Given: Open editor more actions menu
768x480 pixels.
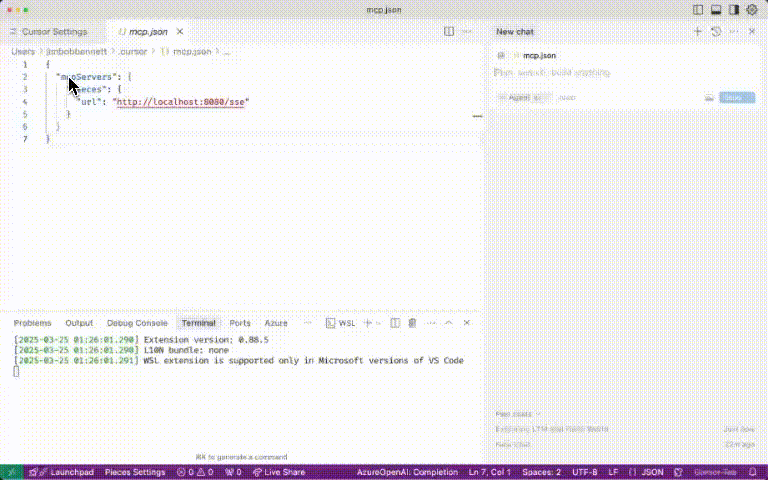Looking at the screenshot, I should coord(467,31).
